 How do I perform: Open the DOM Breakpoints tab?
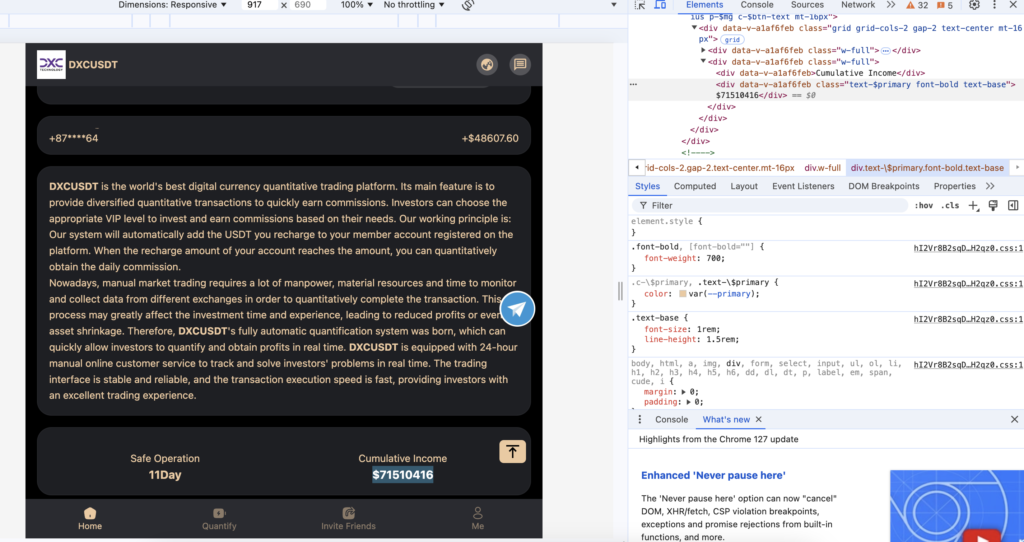point(884,186)
